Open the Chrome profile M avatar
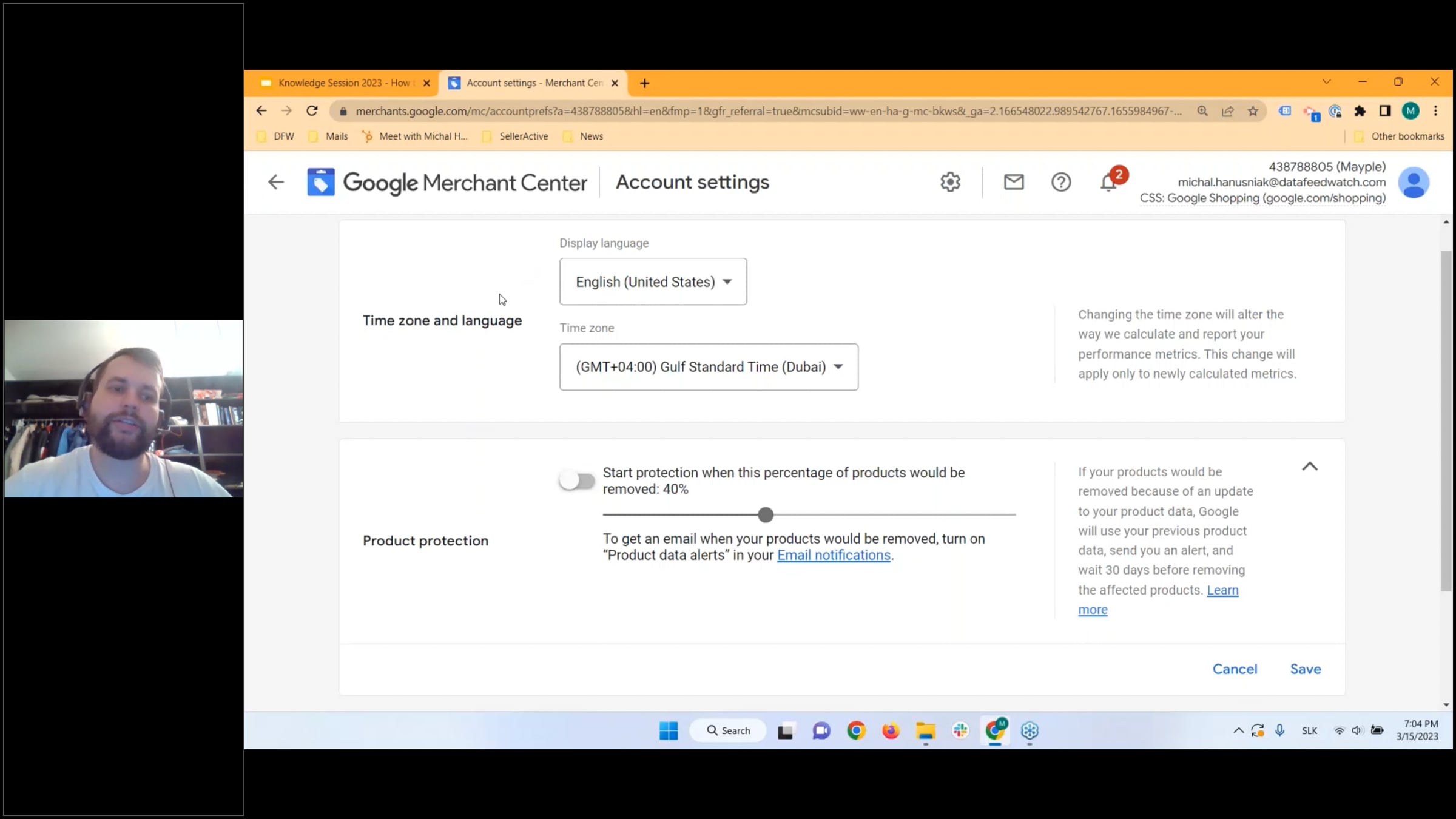1456x819 pixels. click(x=1410, y=111)
